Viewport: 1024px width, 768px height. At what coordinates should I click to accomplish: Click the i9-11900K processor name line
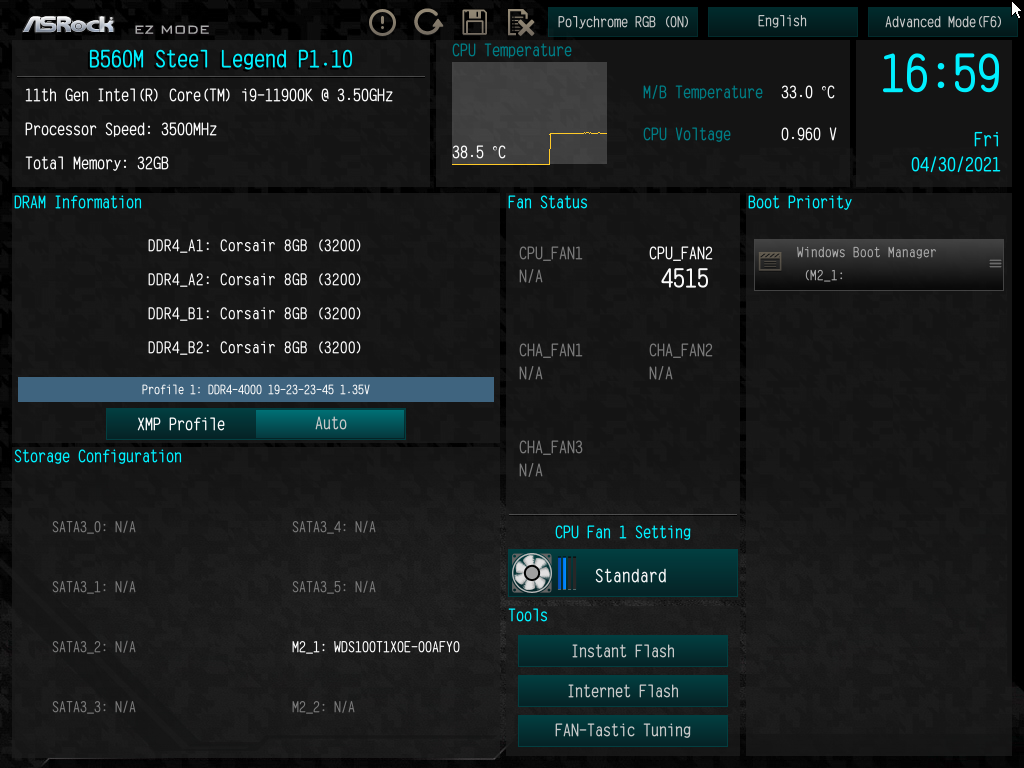[209, 96]
